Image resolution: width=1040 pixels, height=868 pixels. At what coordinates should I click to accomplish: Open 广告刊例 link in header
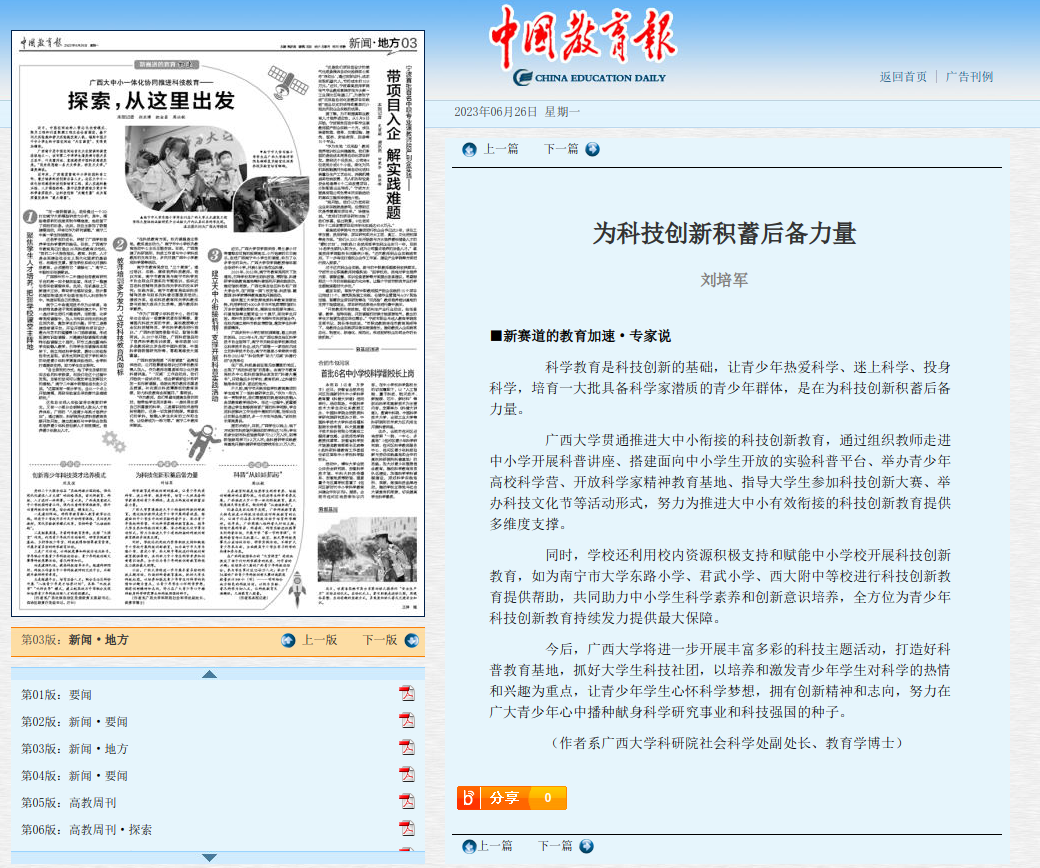(x=969, y=77)
